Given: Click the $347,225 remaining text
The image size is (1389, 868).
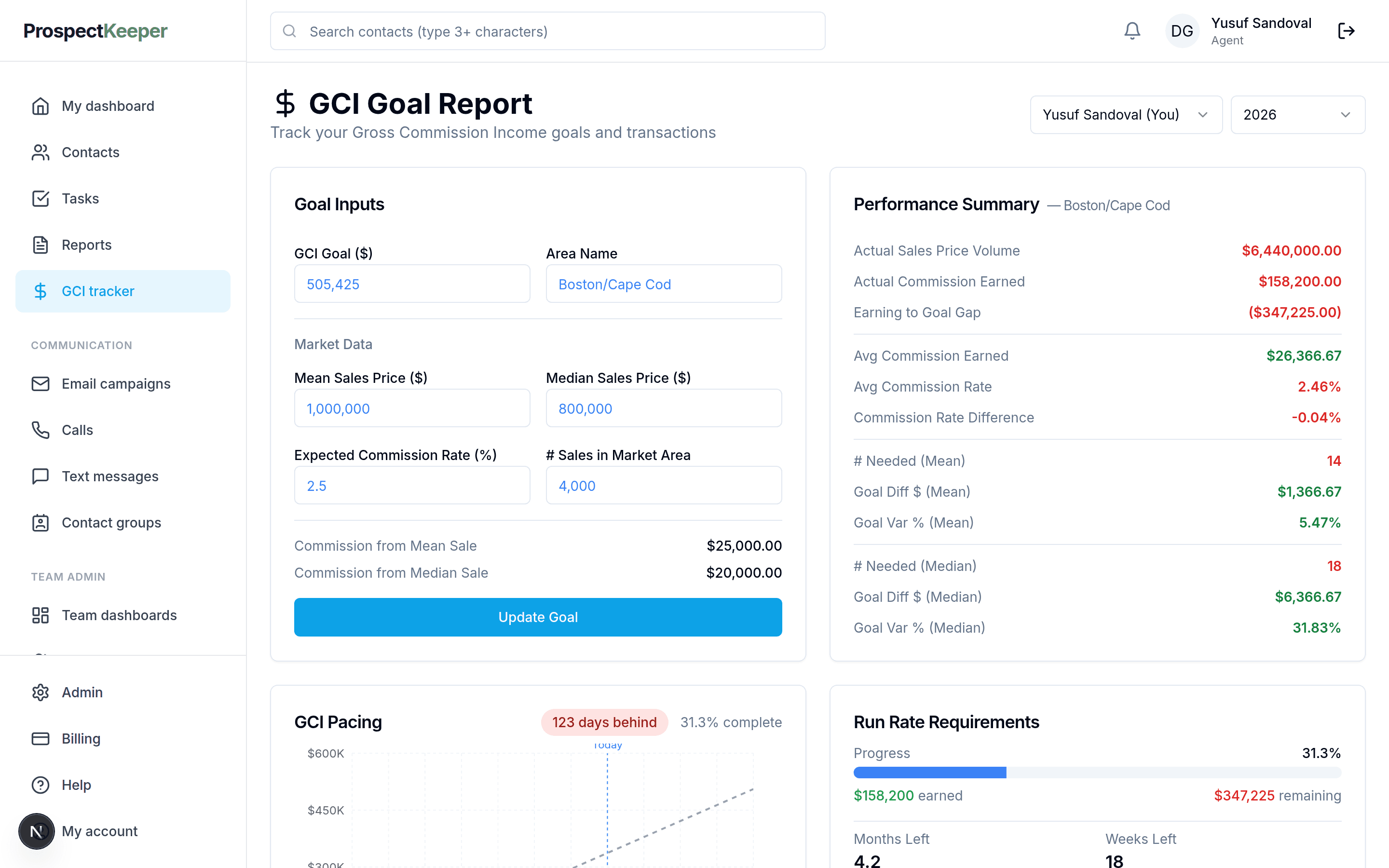Looking at the screenshot, I should [1277, 795].
